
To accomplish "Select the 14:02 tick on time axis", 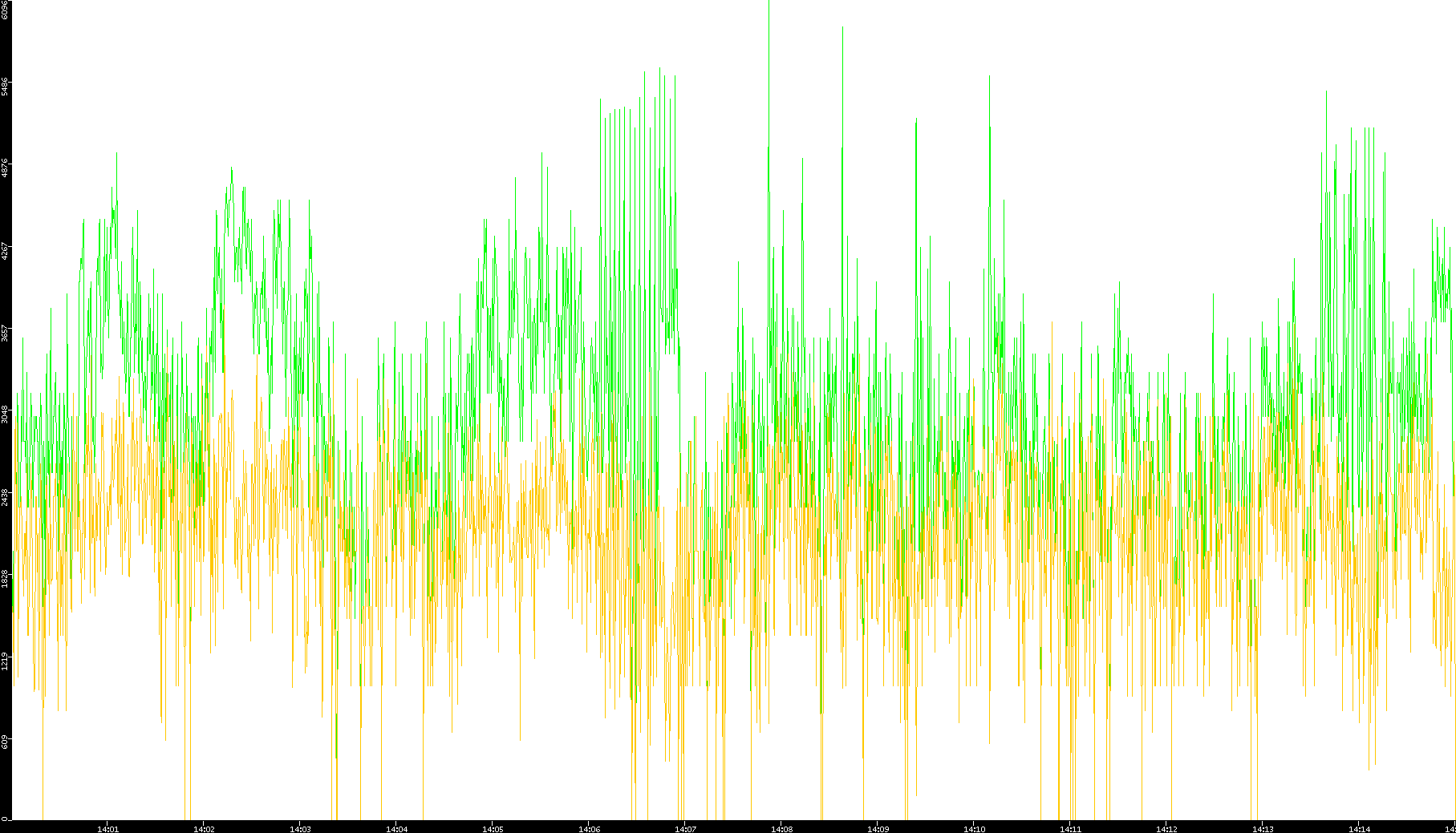I will click(x=204, y=829).
